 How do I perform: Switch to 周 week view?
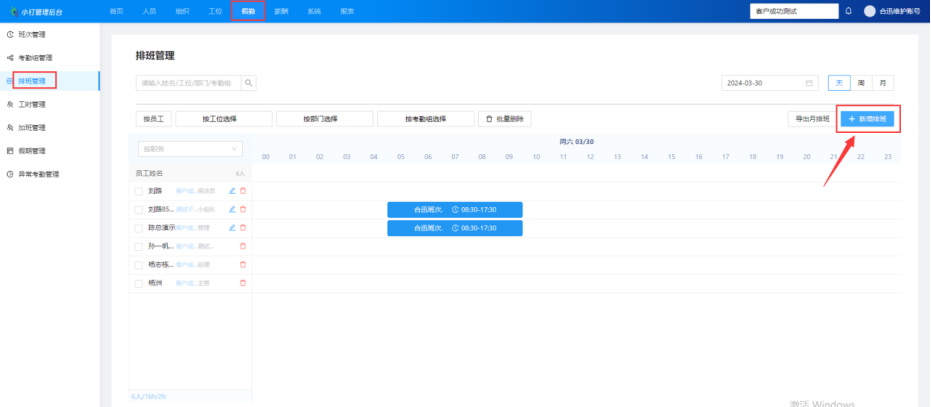pyautogui.click(x=861, y=83)
